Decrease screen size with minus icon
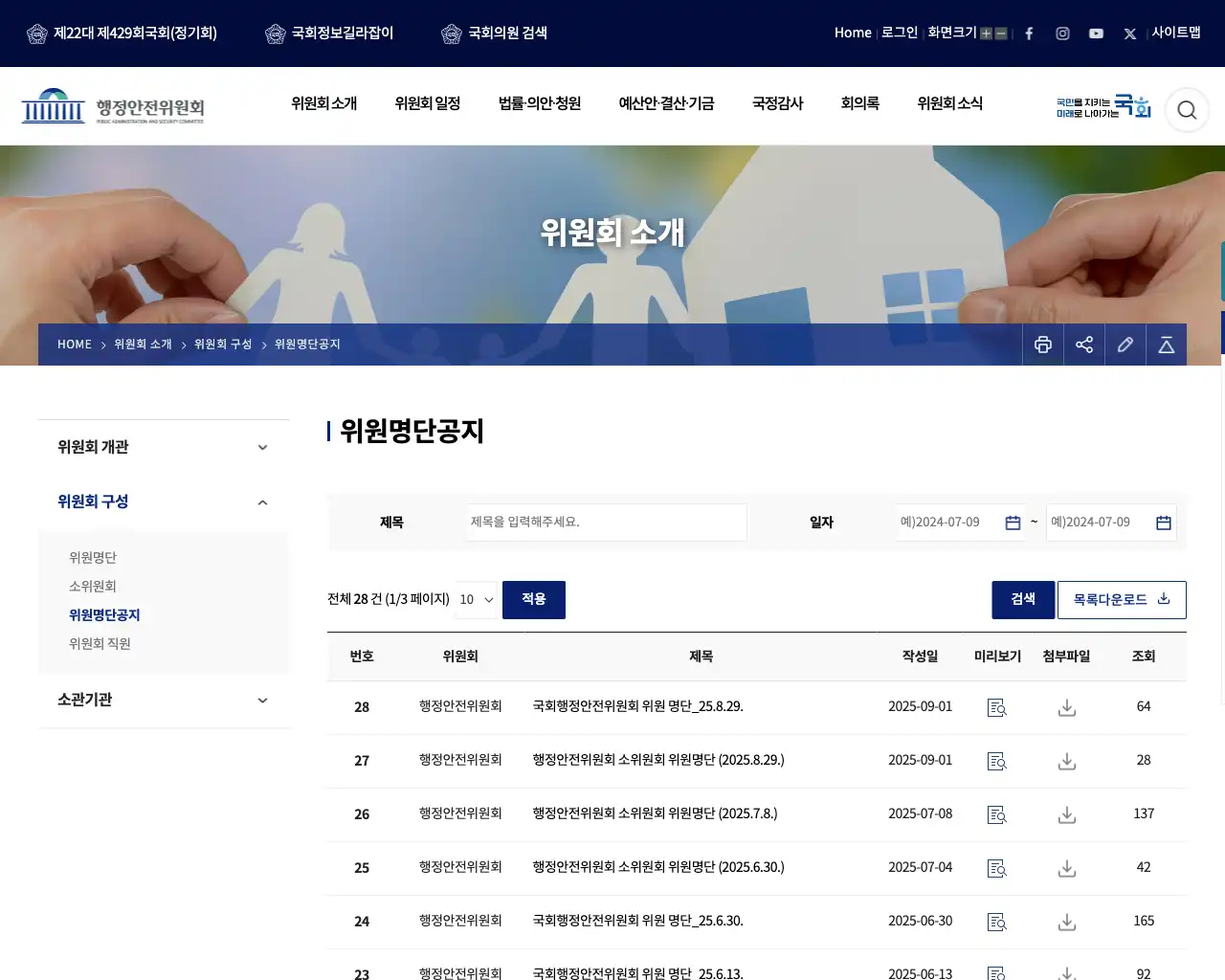This screenshot has height=980, width=1225. (1001, 33)
